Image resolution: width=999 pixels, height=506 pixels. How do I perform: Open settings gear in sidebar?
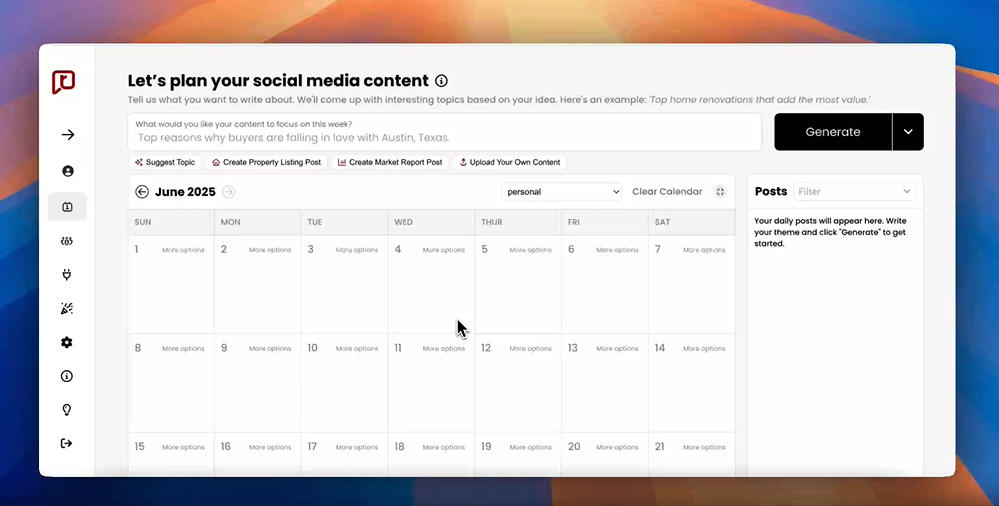pos(67,342)
